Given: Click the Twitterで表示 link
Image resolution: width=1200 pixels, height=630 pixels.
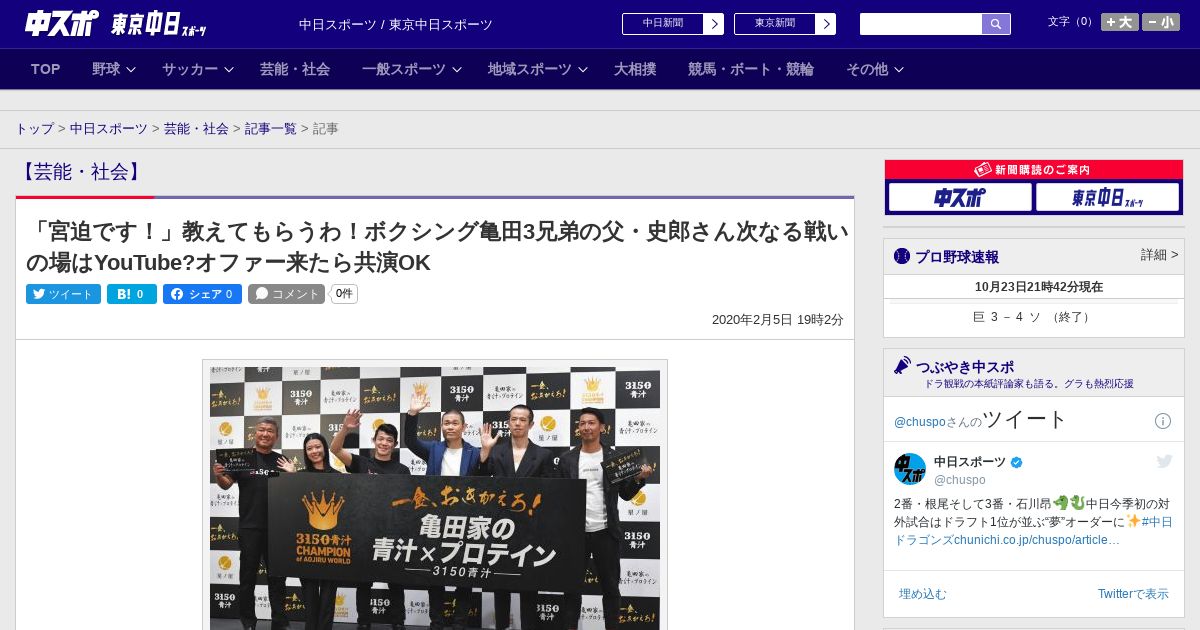Looking at the screenshot, I should click(x=1133, y=594).
